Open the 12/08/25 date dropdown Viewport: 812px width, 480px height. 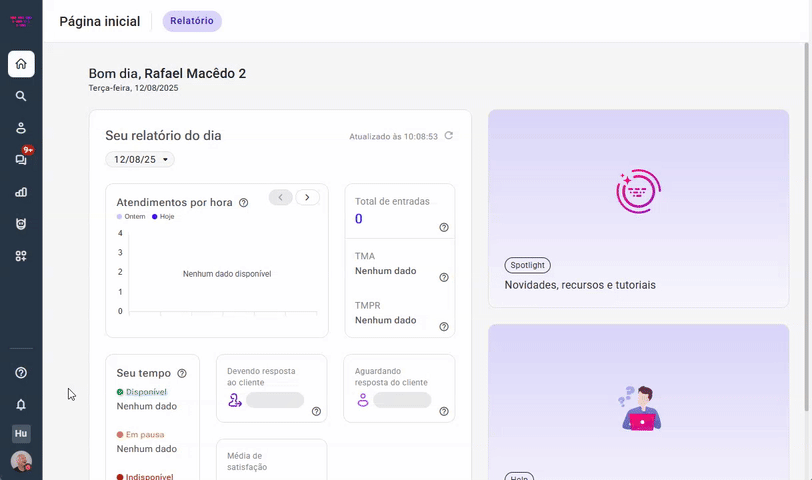[140, 159]
